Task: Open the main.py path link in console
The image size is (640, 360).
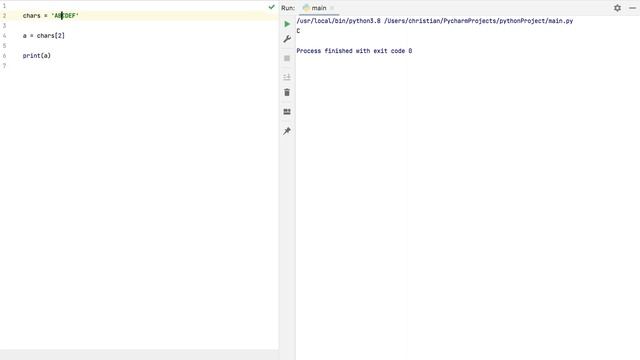Action: (478, 21)
